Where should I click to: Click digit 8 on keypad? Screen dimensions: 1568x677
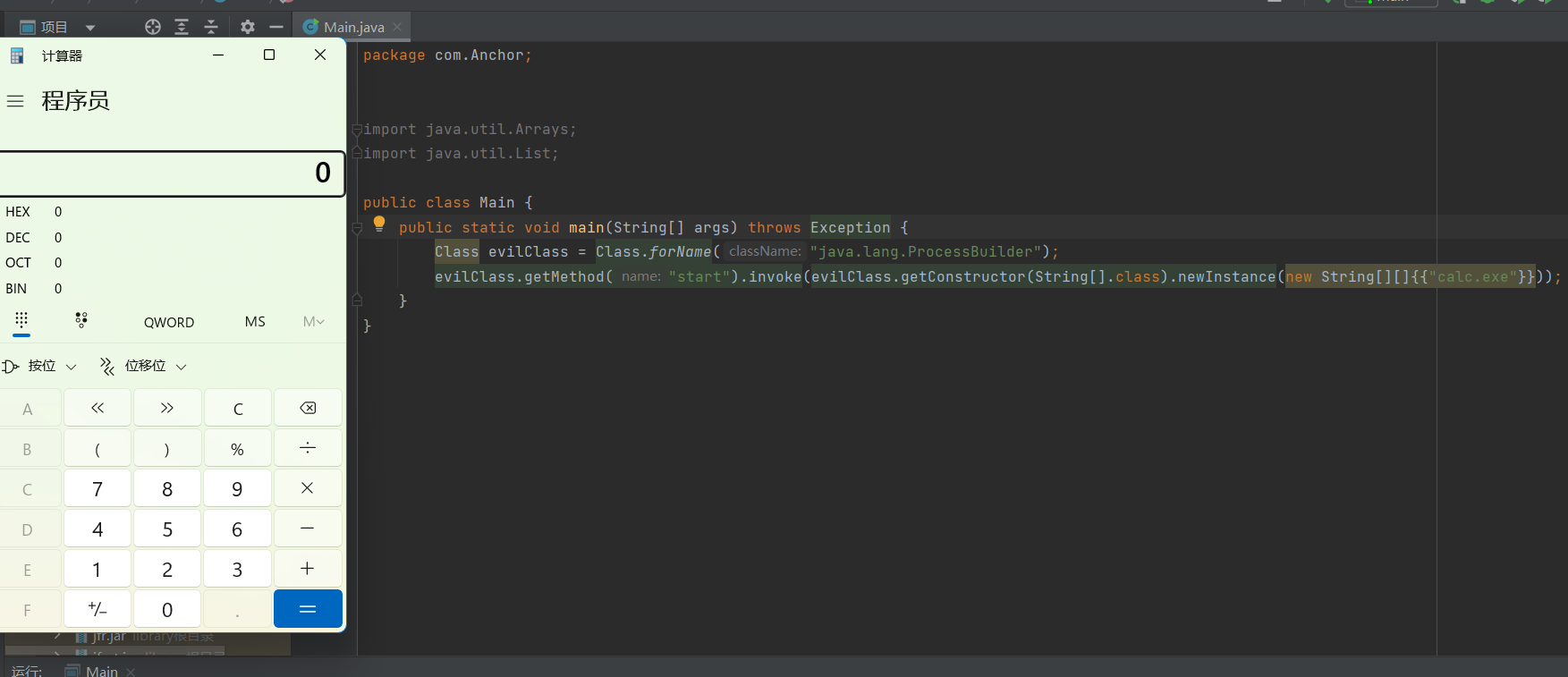167,488
